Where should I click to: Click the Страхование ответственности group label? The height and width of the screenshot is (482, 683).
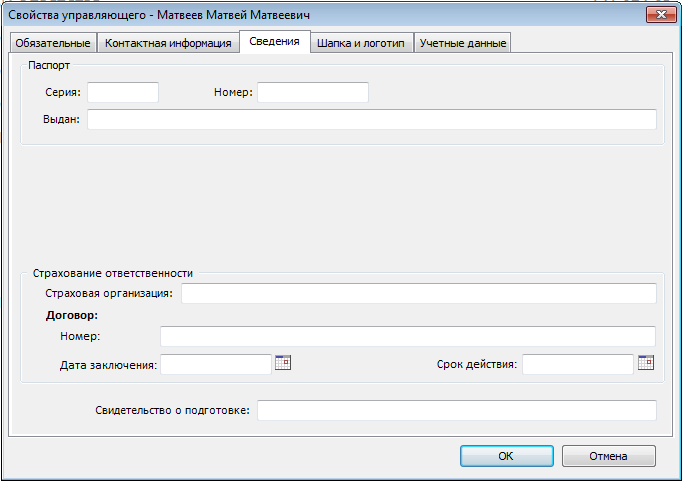112,272
